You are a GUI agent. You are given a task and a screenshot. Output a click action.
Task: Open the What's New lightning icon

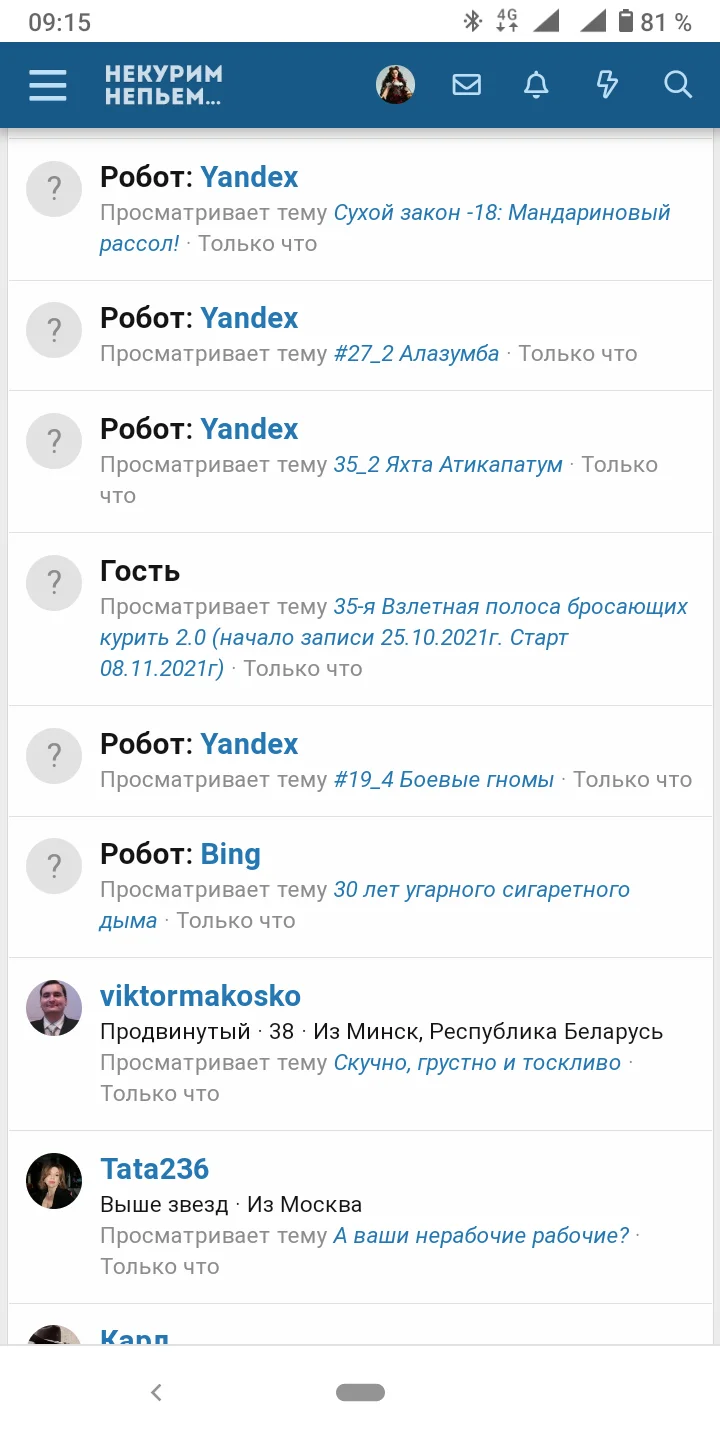607,85
